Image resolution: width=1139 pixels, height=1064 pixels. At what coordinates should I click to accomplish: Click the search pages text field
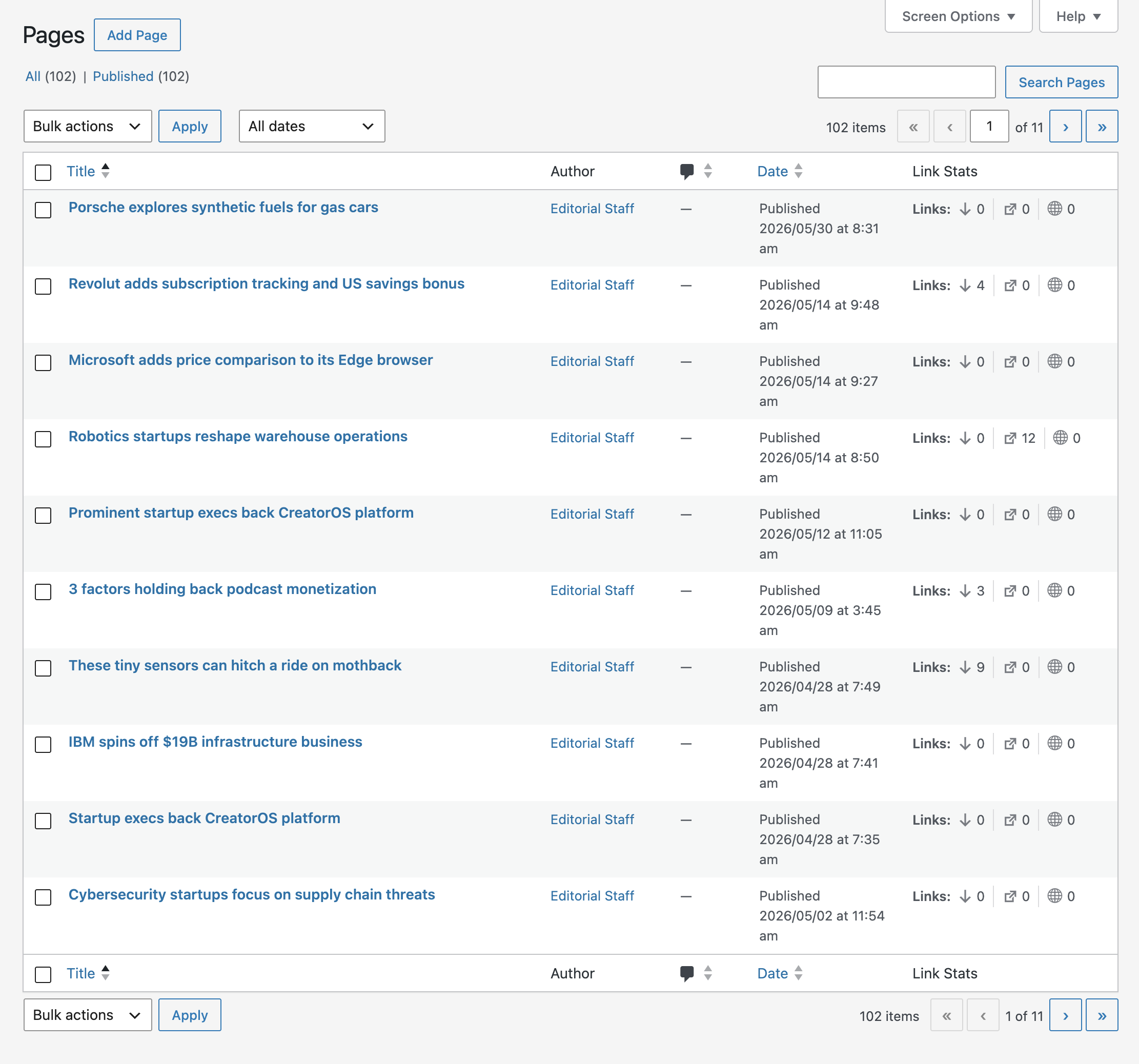[x=906, y=83]
